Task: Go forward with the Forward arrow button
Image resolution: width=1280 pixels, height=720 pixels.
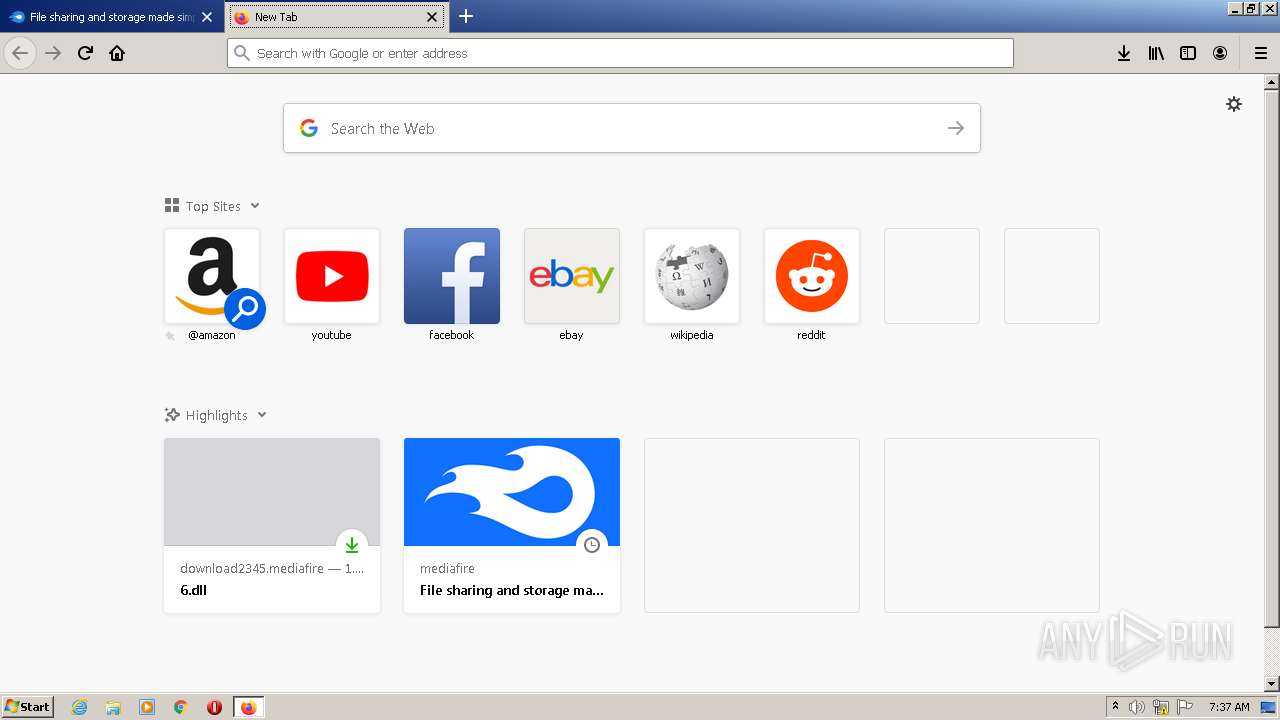Action: click(x=53, y=53)
